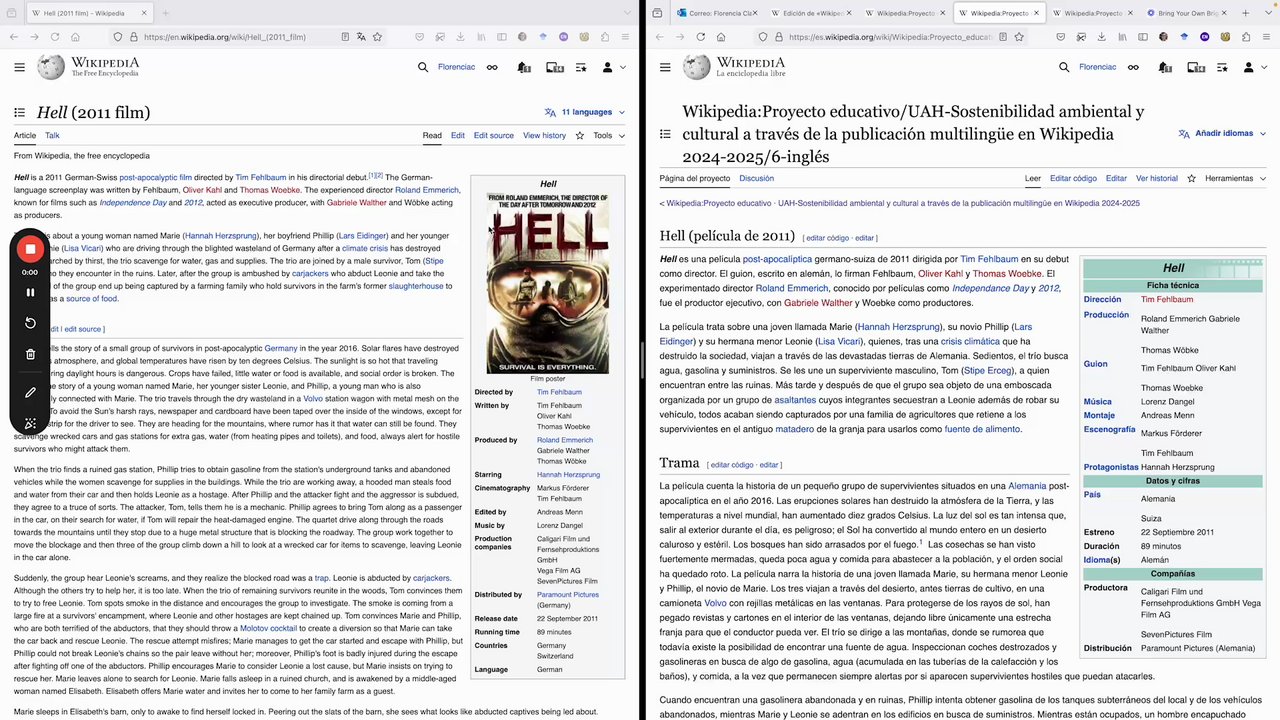The image size is (1280, 720).
Task: Open the Hell film poster image
Action: point(548,283)
